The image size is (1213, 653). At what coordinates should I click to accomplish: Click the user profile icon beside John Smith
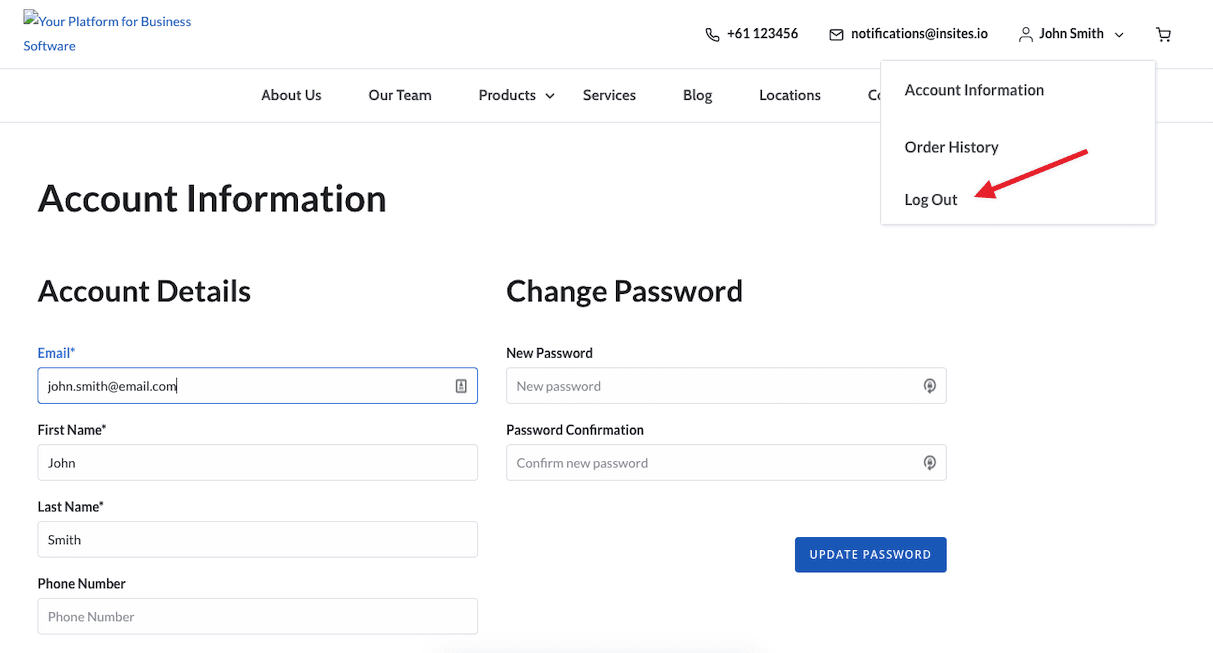(x=1025, y=34)
